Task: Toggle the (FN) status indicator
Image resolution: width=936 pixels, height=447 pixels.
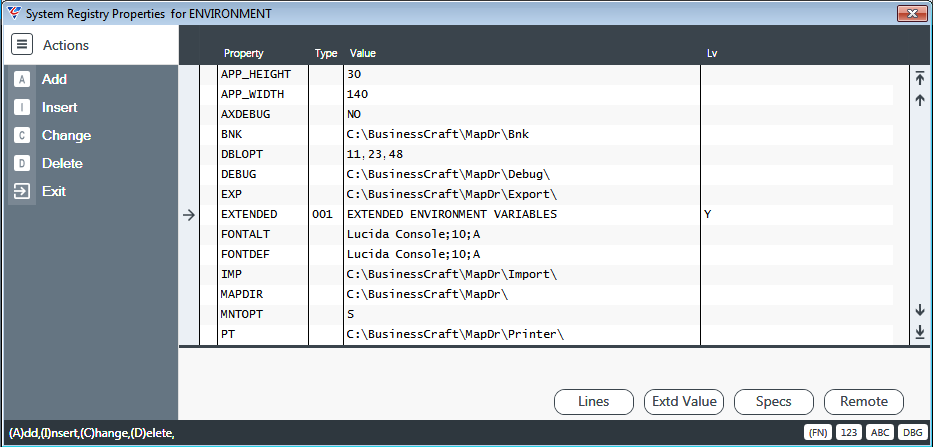Action: (818, 433)
